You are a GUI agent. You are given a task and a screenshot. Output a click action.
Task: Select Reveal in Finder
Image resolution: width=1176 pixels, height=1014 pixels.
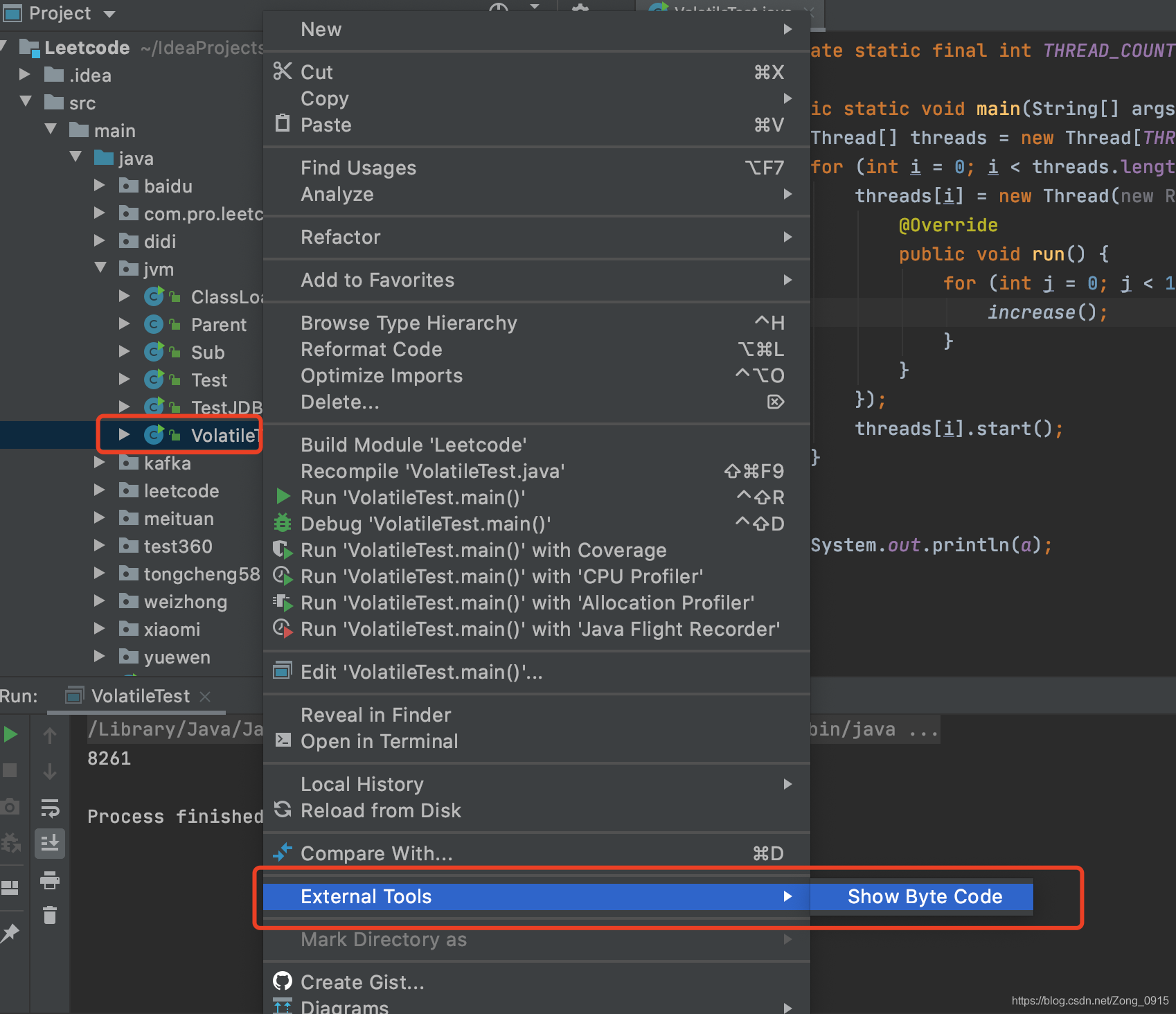point(537,715)
